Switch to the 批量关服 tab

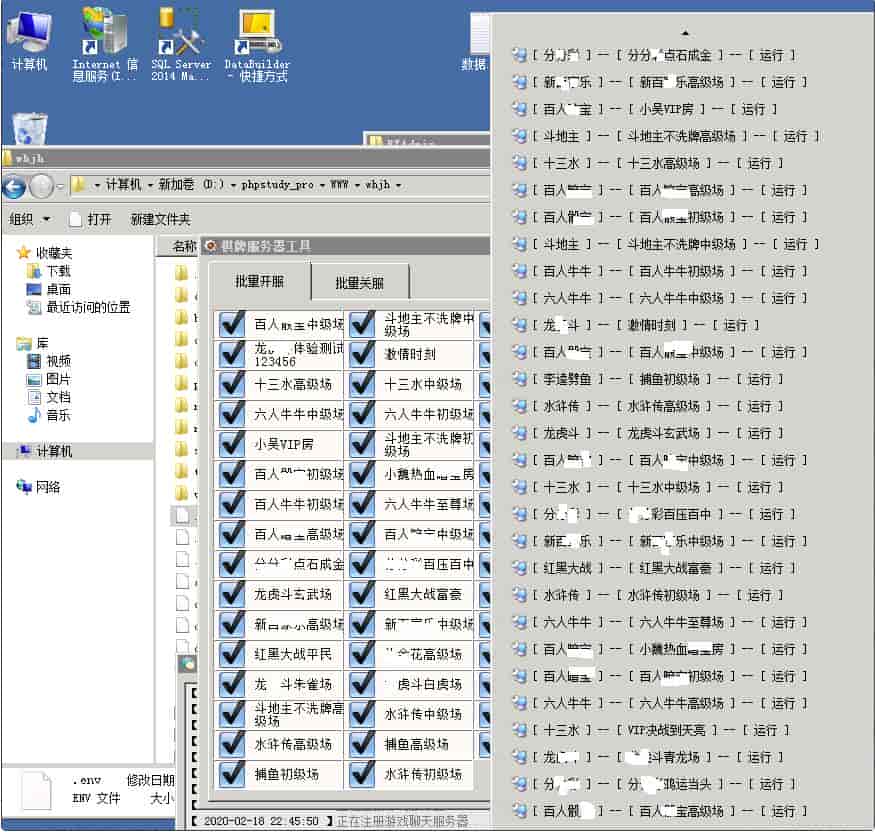(x=359, y=283)
